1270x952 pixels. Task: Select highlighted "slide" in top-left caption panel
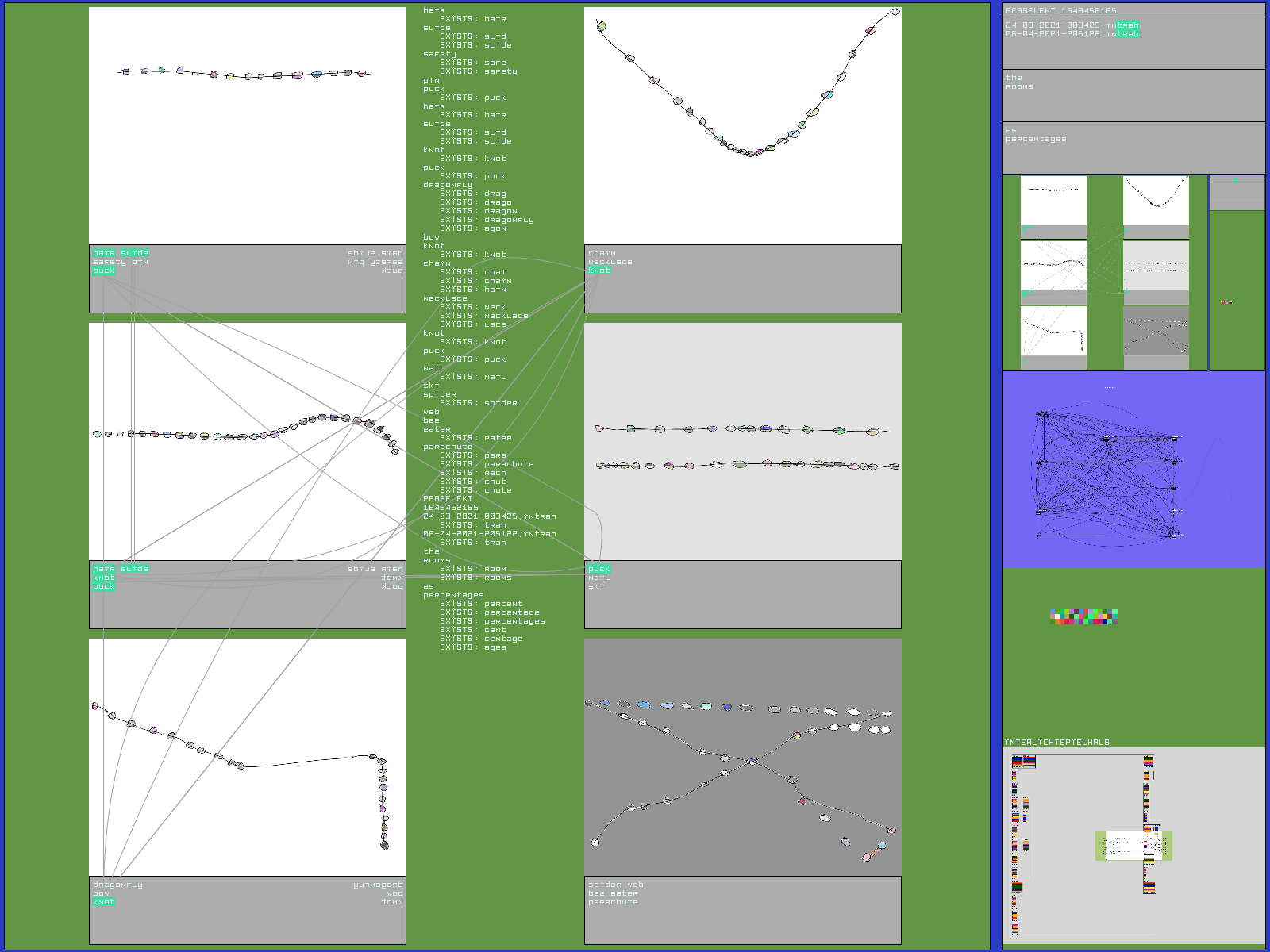(134, 253)
